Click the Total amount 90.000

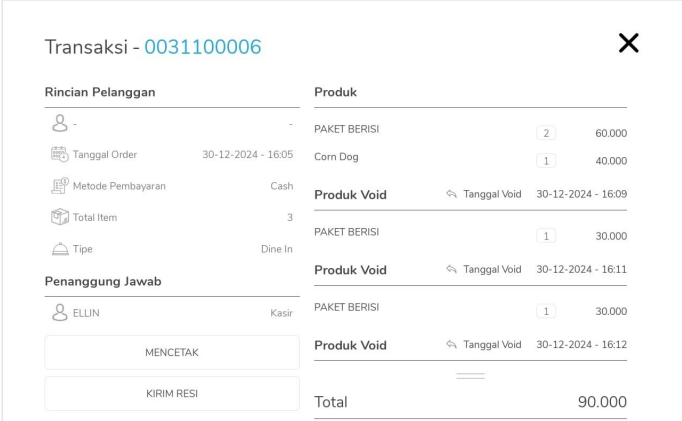pyautogui.click(x=602, y=401)
